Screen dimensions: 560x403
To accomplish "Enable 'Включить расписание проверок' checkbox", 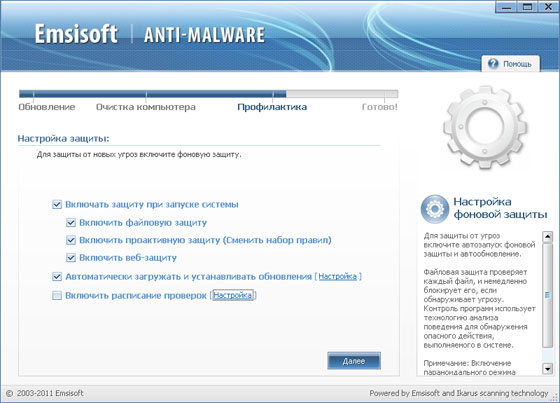I will point(57,295).
